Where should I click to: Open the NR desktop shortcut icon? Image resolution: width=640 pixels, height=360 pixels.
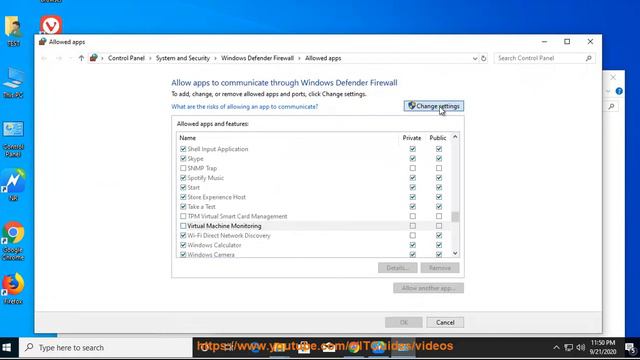tap(13, 186)
